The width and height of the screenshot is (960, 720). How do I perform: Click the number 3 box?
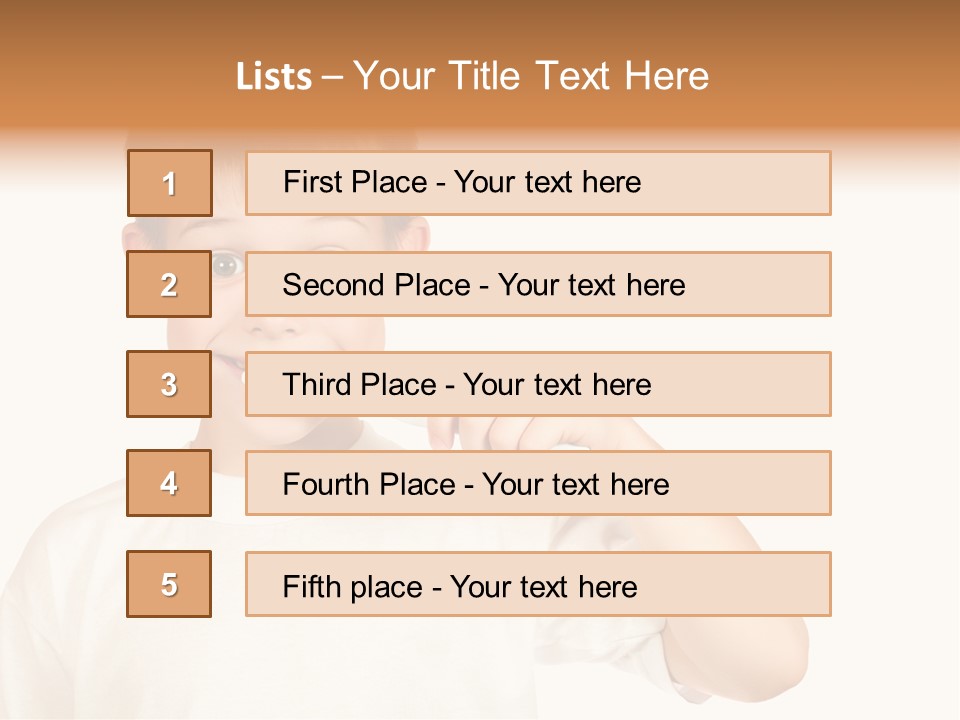(169, 384)
